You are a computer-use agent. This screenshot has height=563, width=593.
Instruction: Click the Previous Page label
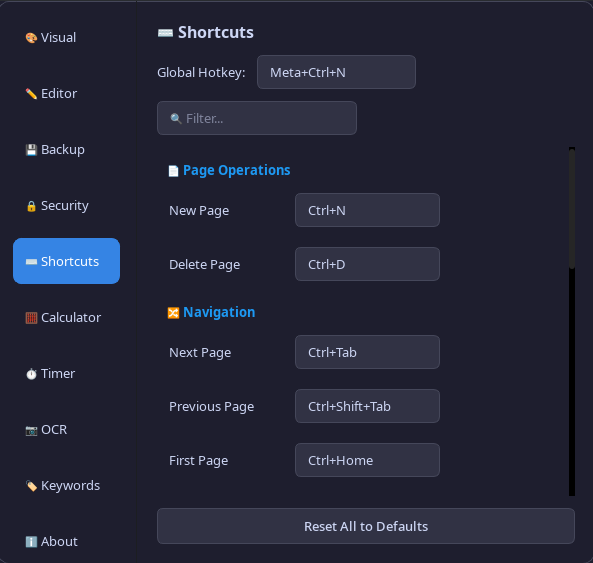(x=211, y=406)
